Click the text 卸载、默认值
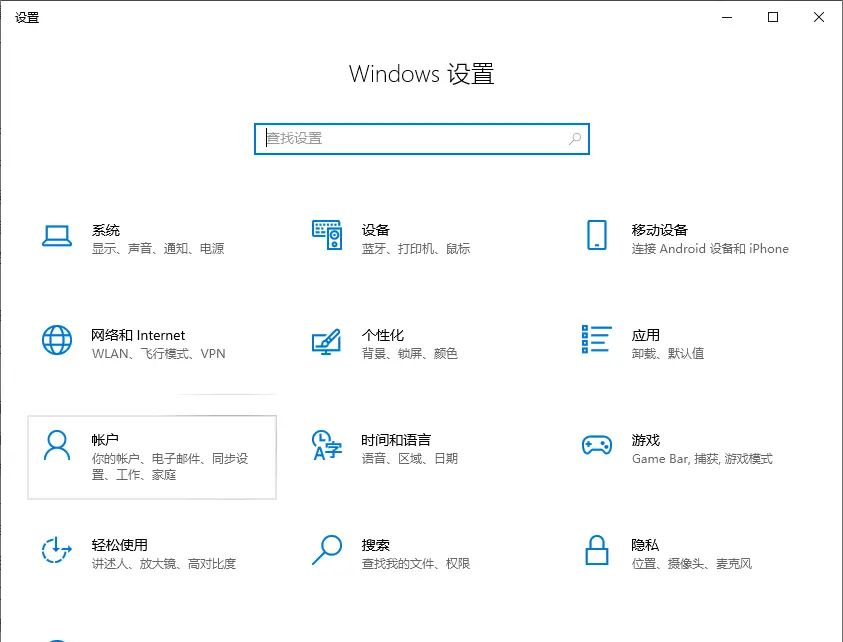 (x=668, y=353)
